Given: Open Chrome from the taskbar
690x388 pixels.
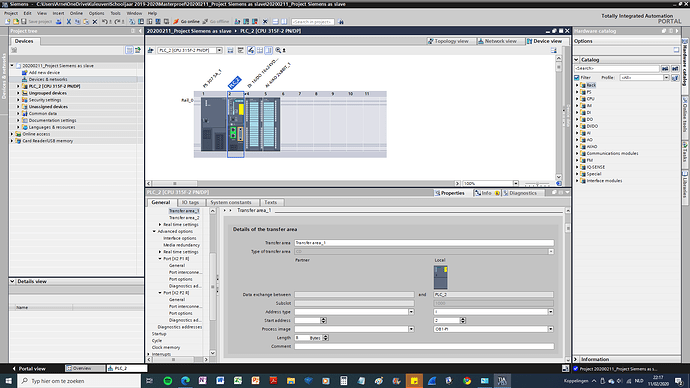Looking at the screenshot, I should point(467,381).
